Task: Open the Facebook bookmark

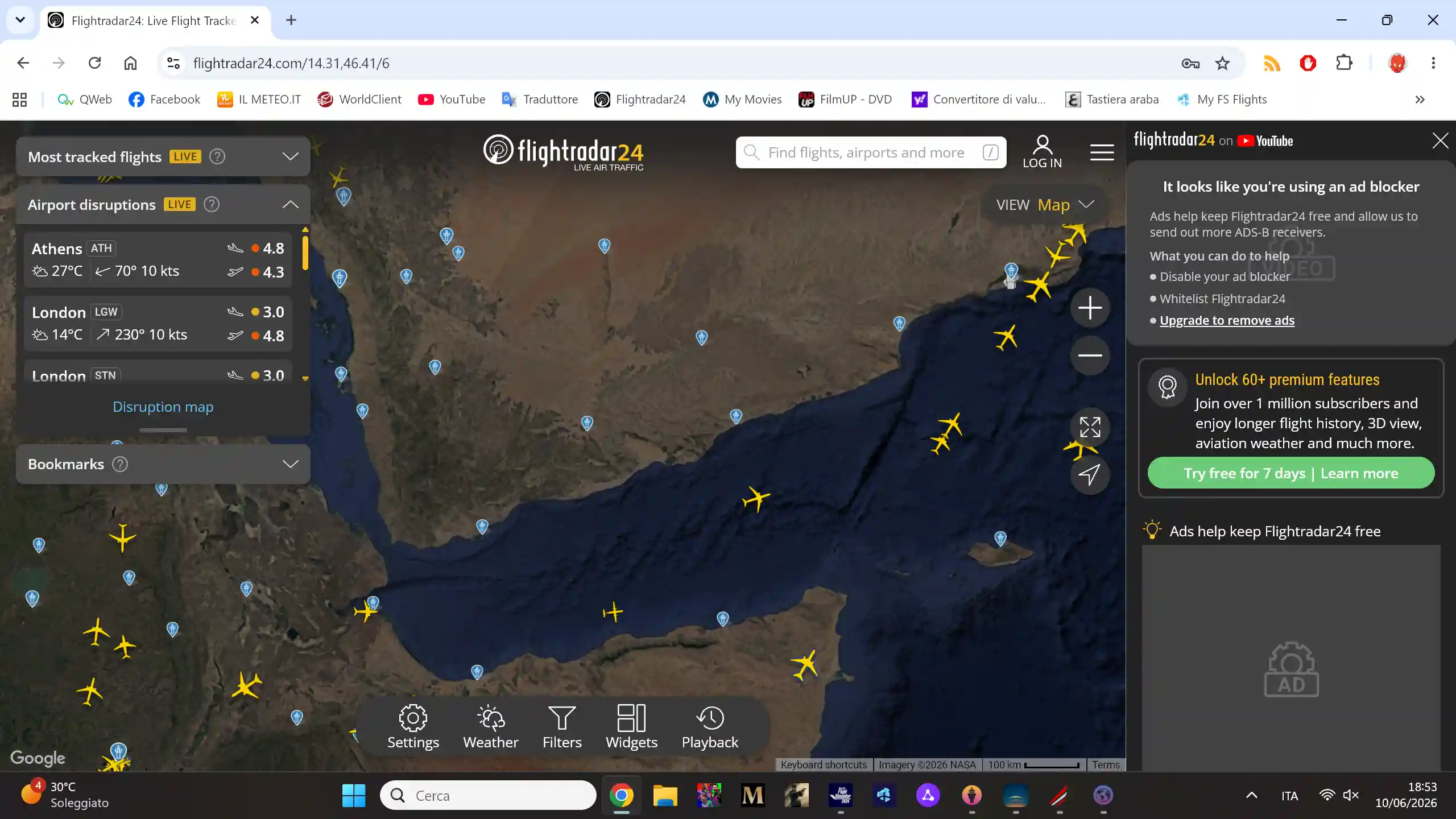Action: click(x=164, y=100)
